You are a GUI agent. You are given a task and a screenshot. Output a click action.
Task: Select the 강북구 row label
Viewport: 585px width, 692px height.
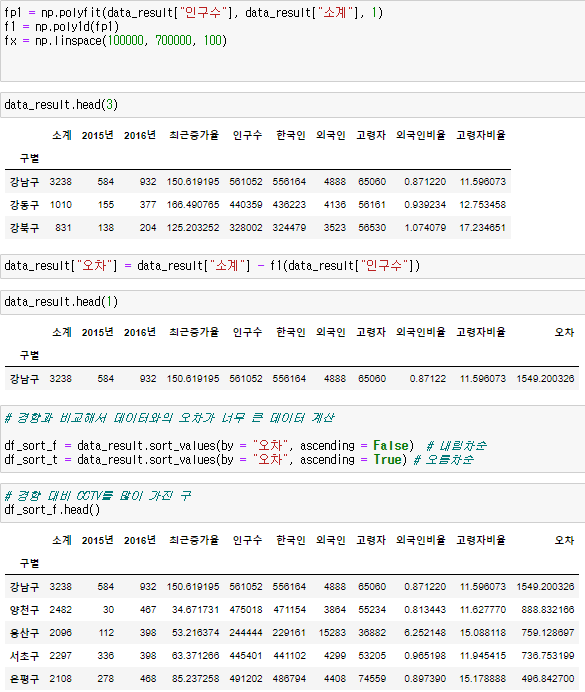click(24, 228)
